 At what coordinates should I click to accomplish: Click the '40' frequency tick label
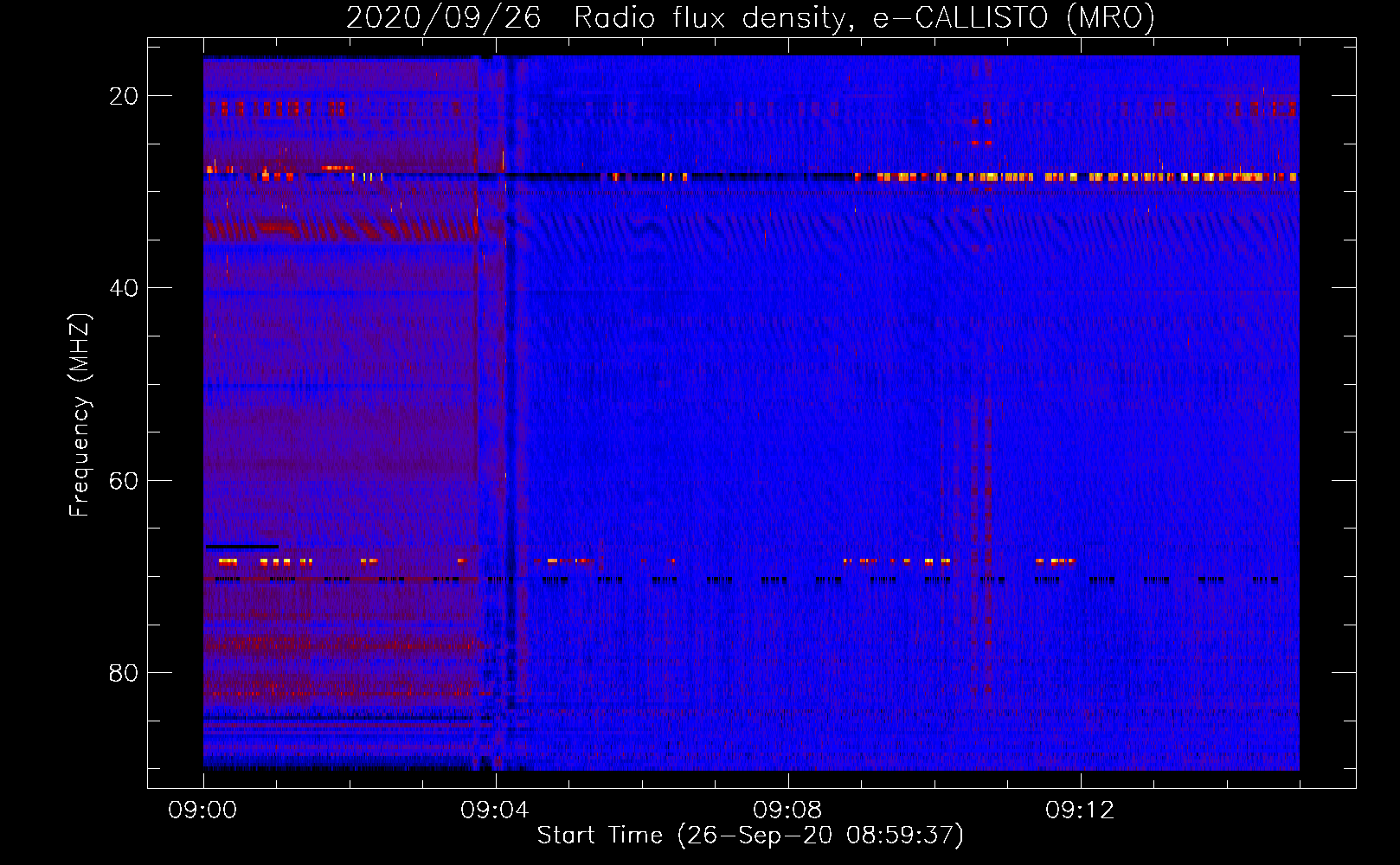coord(124,288)
